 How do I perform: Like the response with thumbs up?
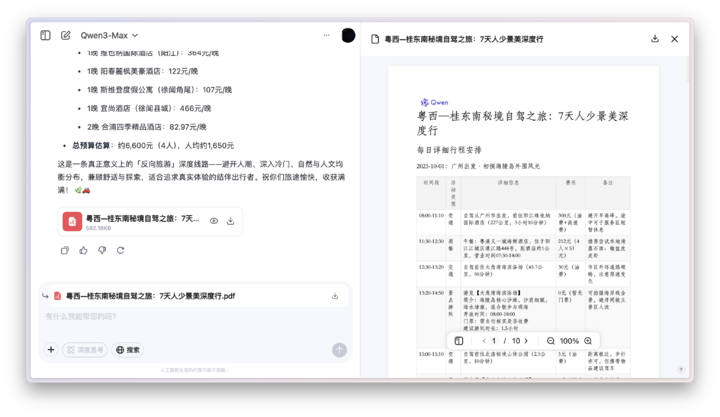point(83,250)
